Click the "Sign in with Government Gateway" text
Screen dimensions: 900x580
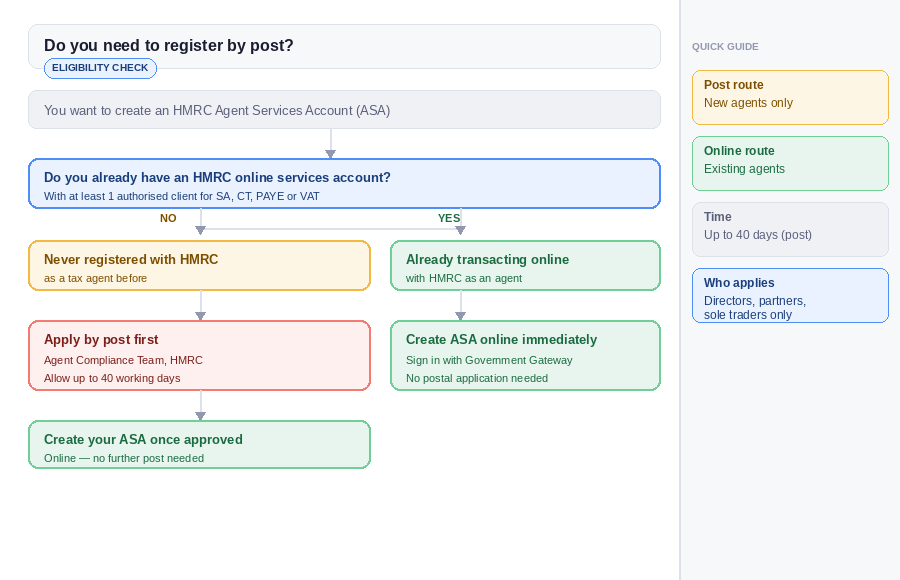pos(487,360)
